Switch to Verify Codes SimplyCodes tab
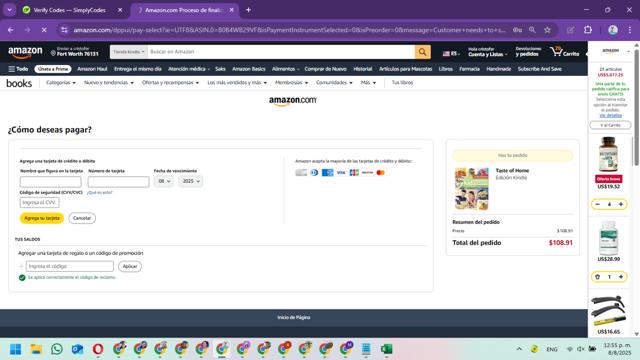The width and height of the screenshot is (640, 360). 69,10
